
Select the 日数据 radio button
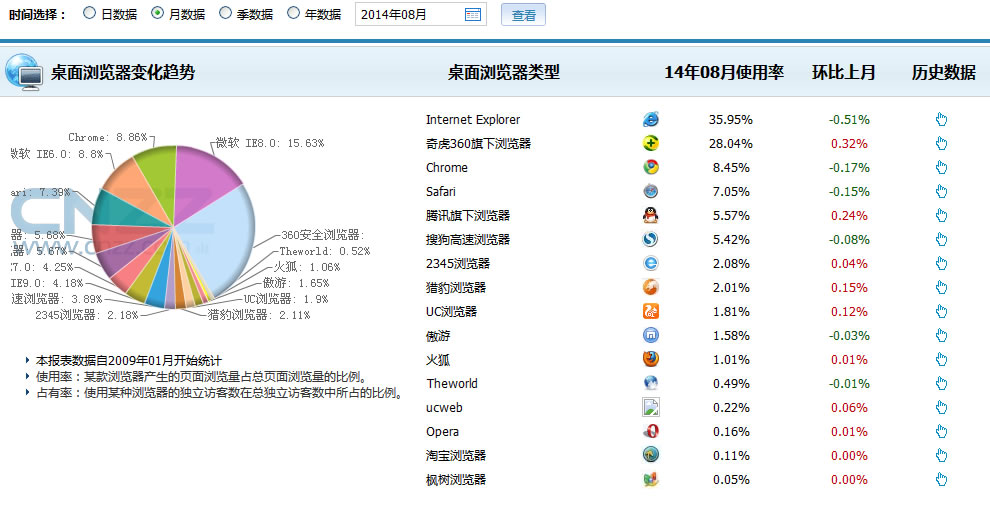coord(90,14)
